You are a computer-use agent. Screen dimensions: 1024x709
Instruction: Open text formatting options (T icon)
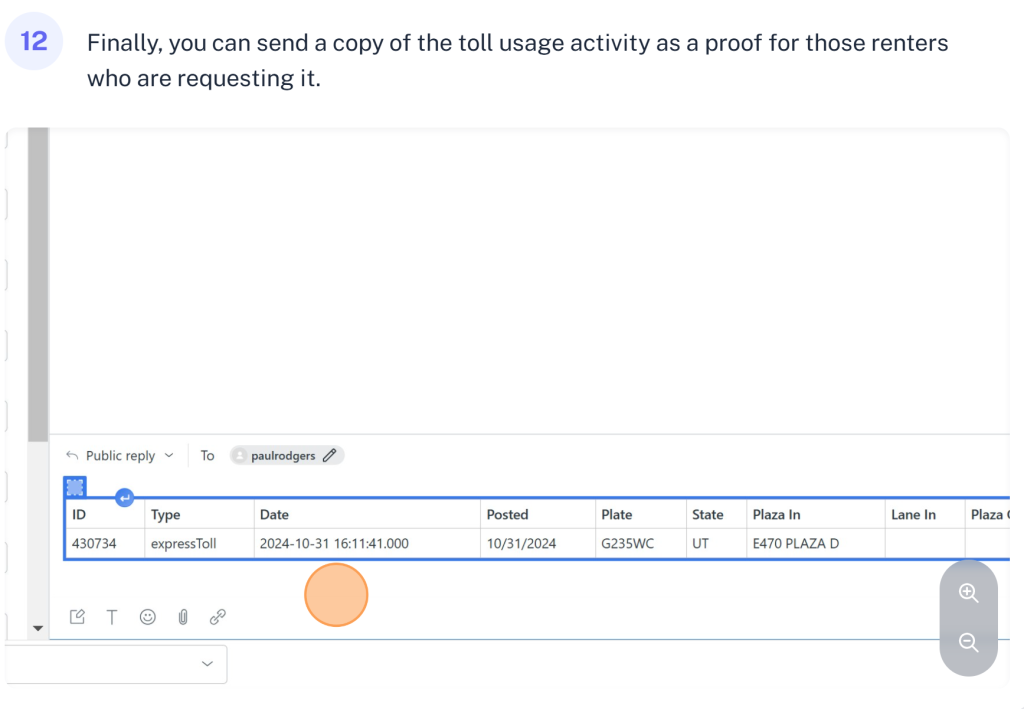(x=112, y=617)
